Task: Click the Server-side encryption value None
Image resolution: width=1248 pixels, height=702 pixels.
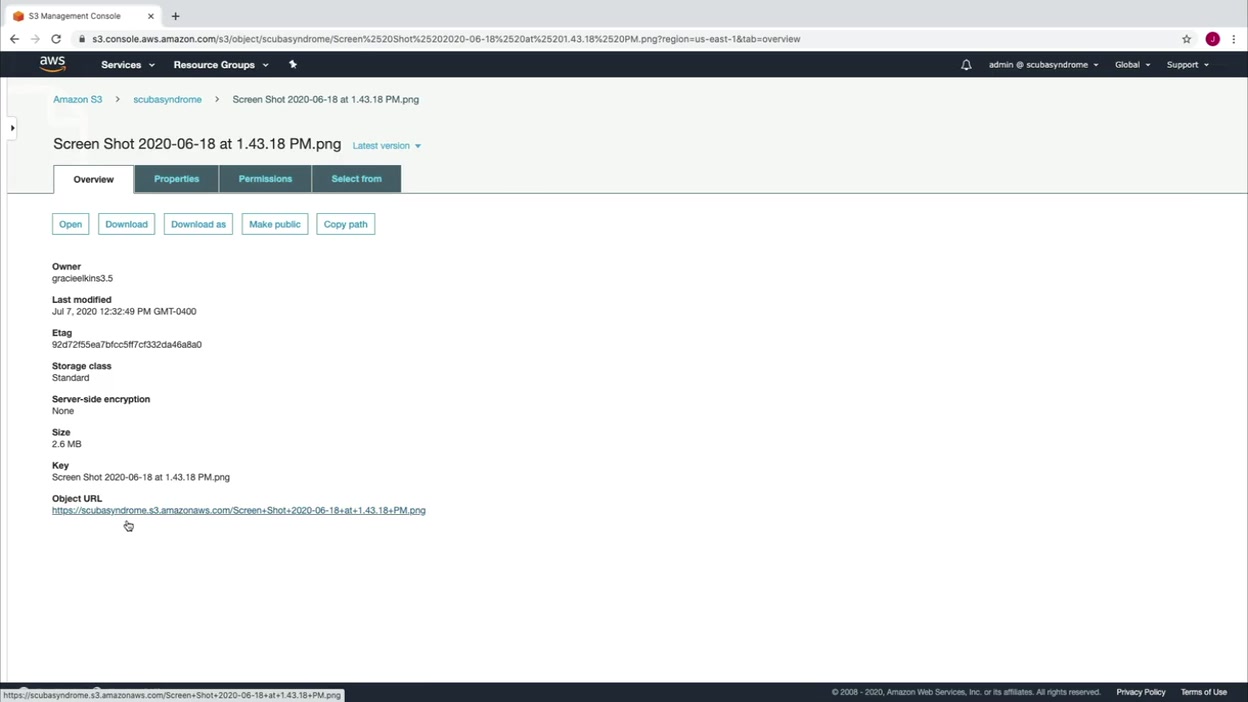Action: (63, 411)
